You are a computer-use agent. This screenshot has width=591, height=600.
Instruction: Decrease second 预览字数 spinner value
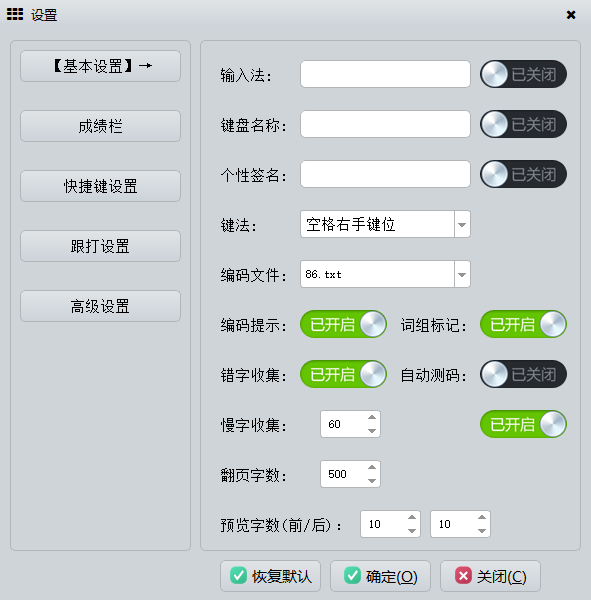click(482, 531)
